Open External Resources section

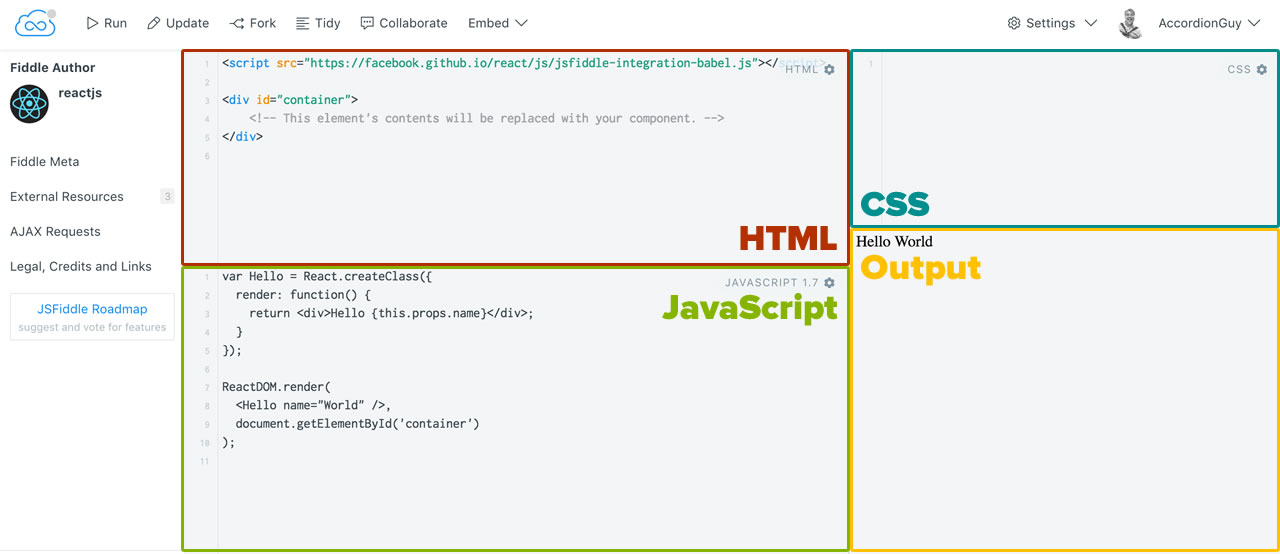point(67,196)
